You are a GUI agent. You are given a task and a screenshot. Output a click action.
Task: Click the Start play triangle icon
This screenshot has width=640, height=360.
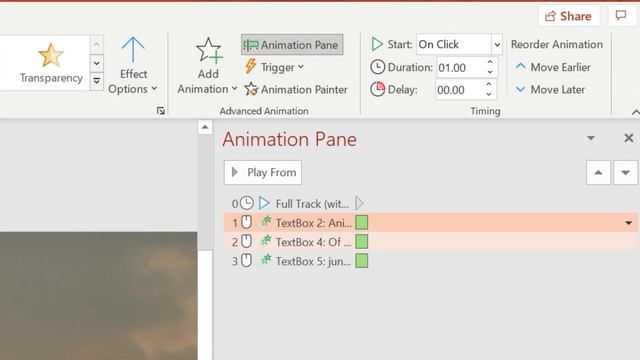(x=377, y=44)
